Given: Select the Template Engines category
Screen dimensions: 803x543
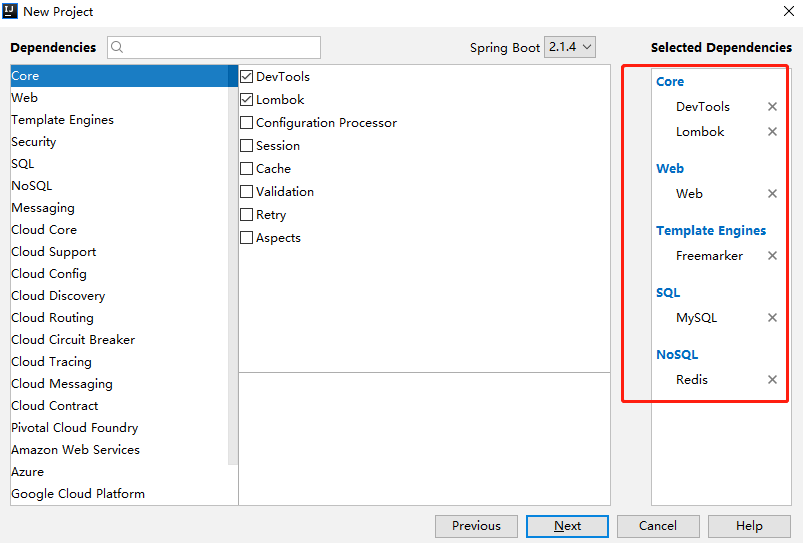Looking at the screenshot, I should click(x=62, y=120).
